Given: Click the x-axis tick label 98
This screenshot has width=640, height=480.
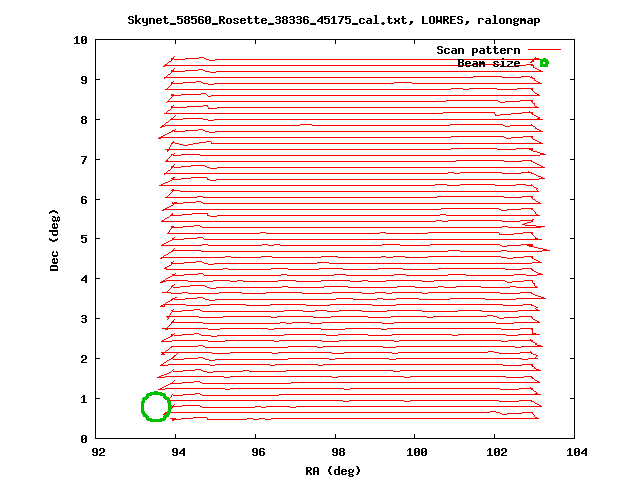Looking at the screenshot, I should [338, 452].
